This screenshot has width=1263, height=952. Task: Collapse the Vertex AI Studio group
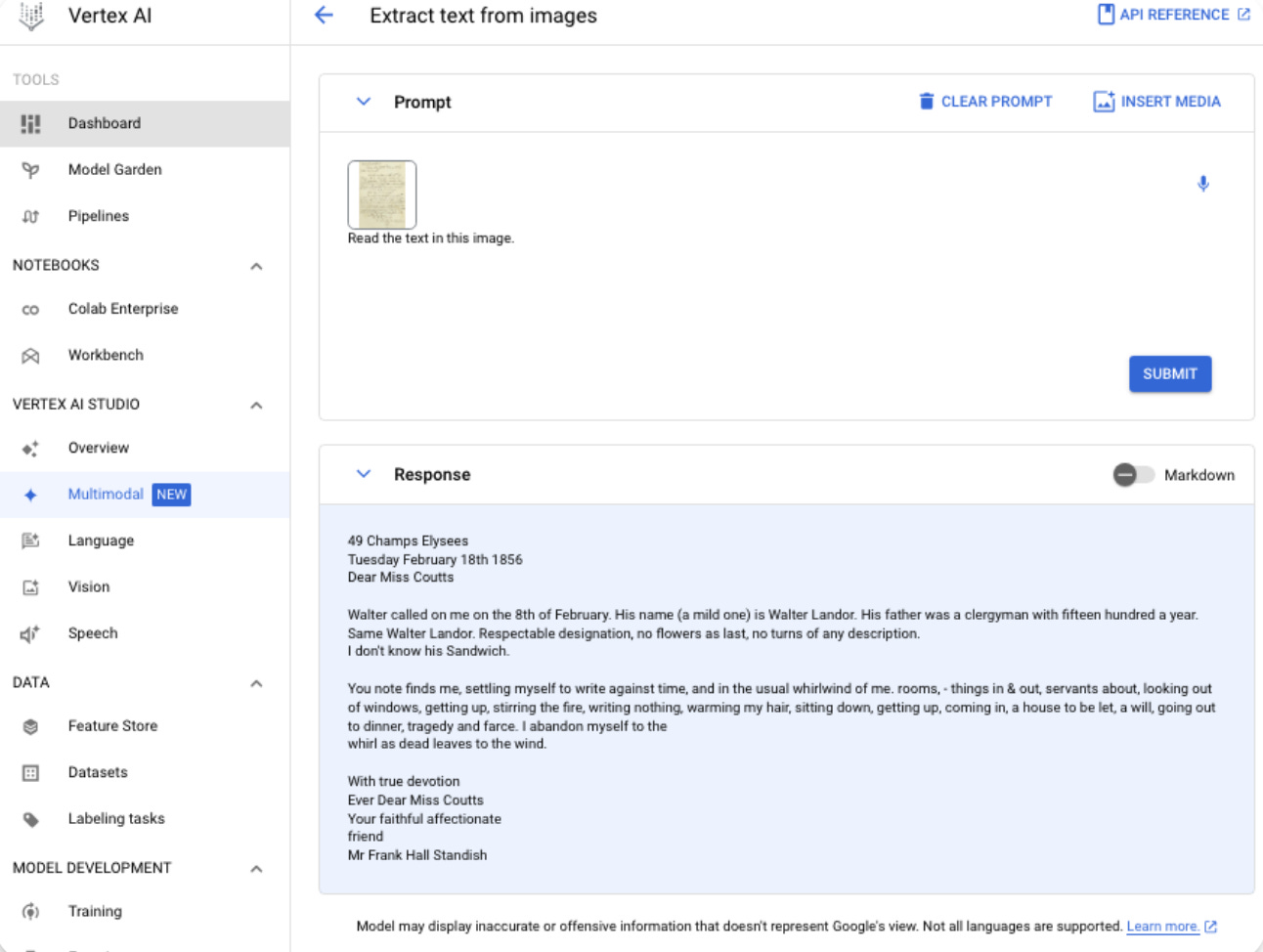point(256,405)
